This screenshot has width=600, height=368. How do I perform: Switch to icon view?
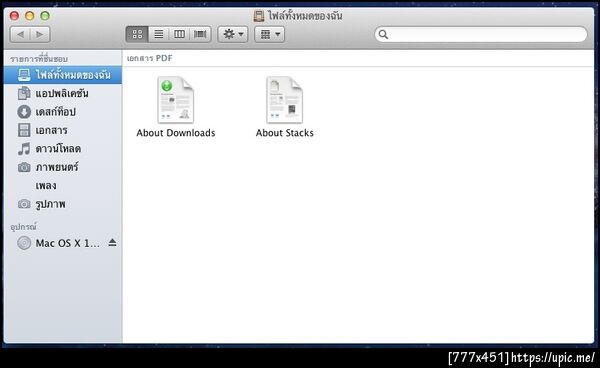pos(137,34)
